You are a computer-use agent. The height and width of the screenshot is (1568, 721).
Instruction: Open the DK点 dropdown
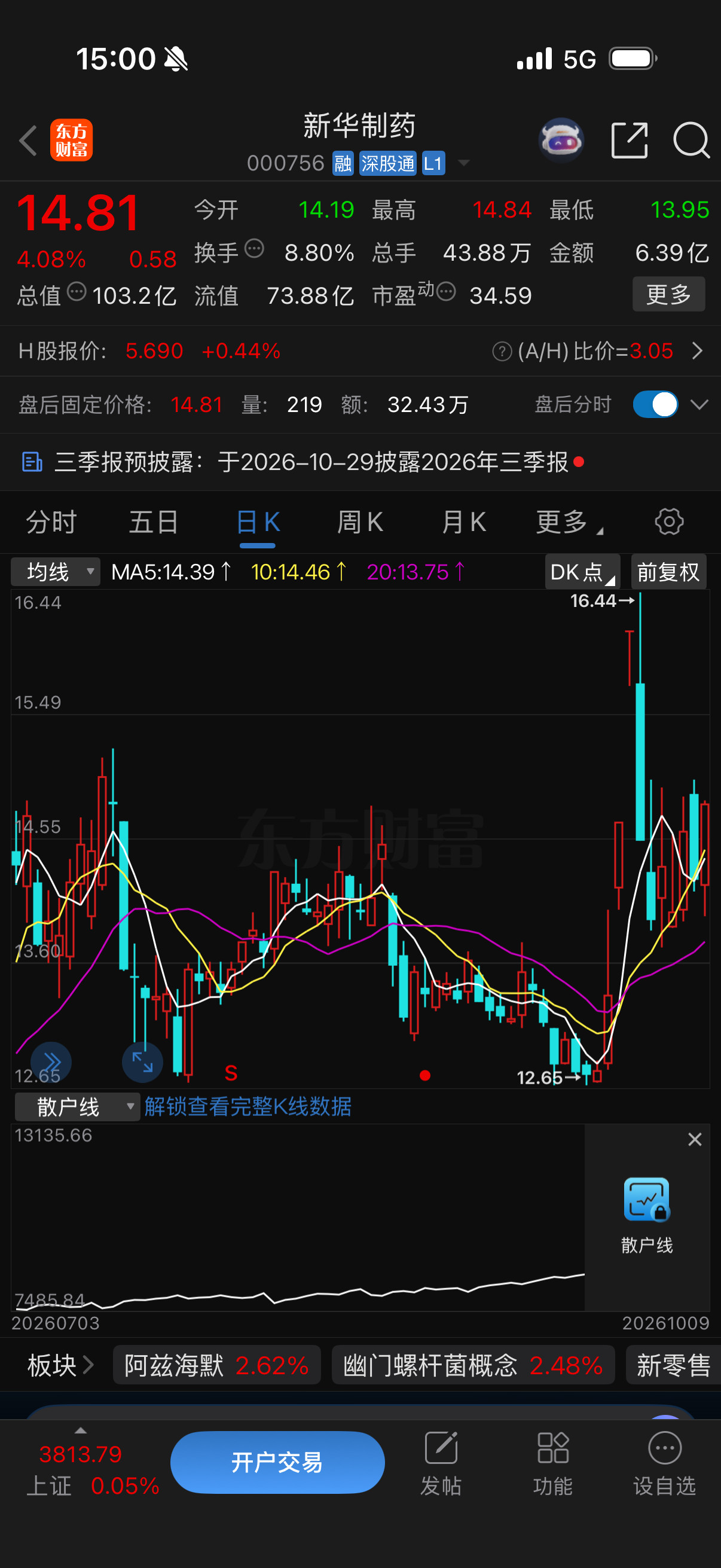(582, 572)
